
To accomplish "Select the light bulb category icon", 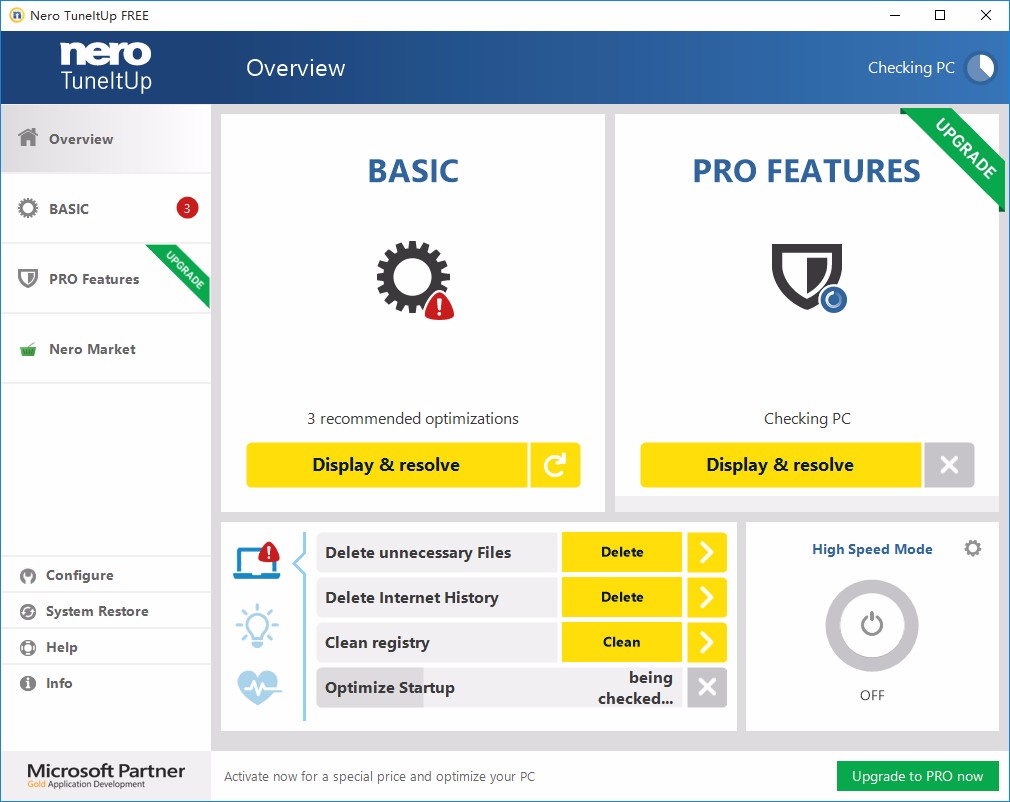I will [x=257, y=625].
